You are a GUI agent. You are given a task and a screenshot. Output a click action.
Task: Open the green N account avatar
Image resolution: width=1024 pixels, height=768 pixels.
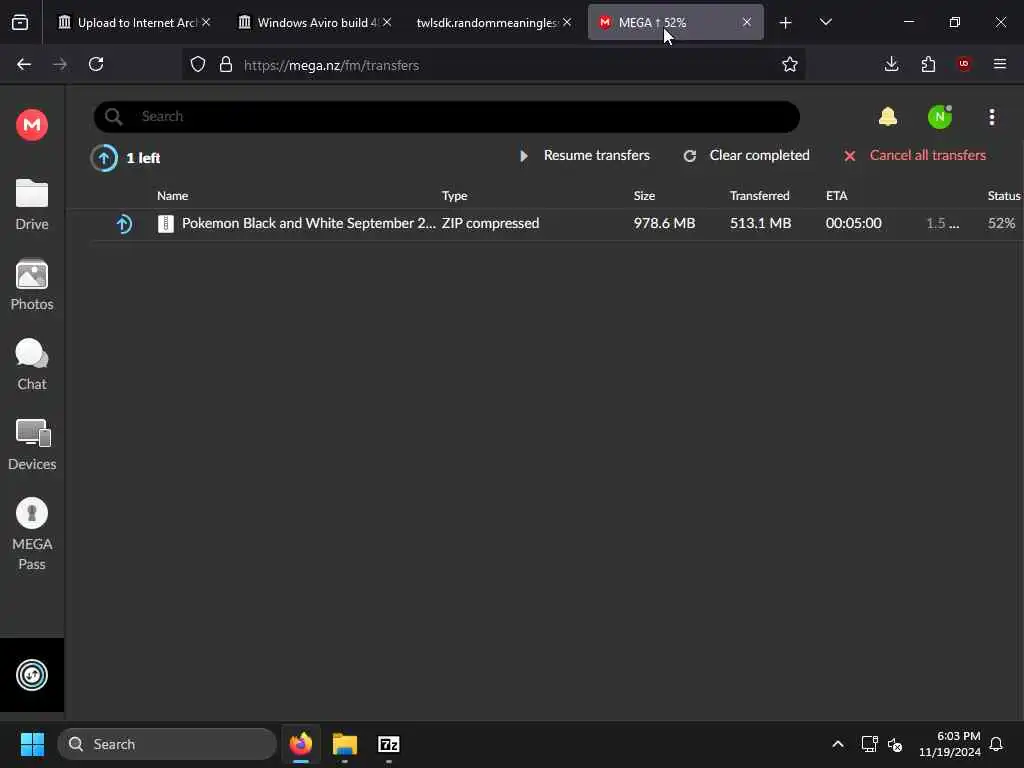coord(940,117)
